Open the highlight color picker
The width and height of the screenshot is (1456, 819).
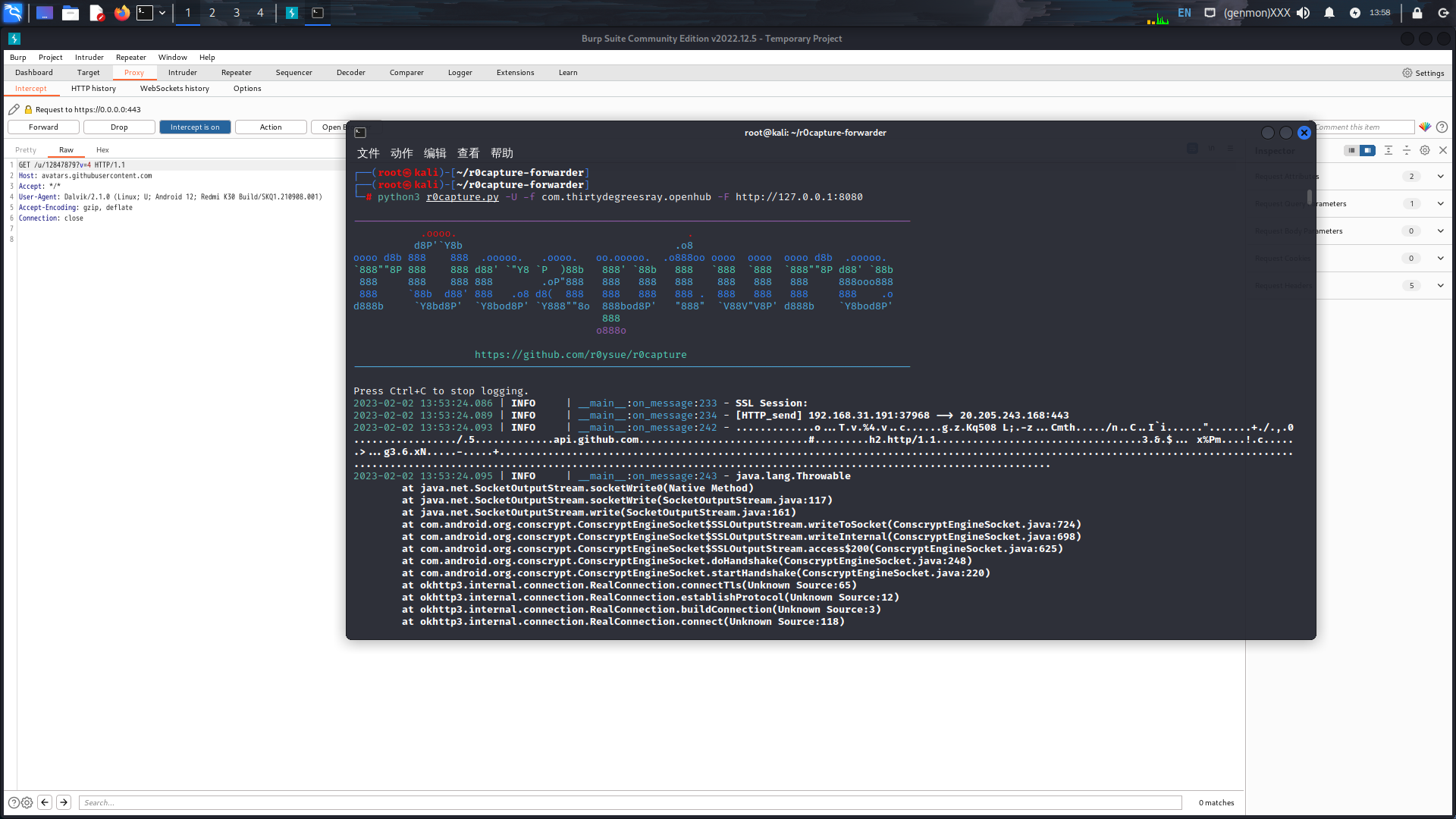[x=1425, y=127]
